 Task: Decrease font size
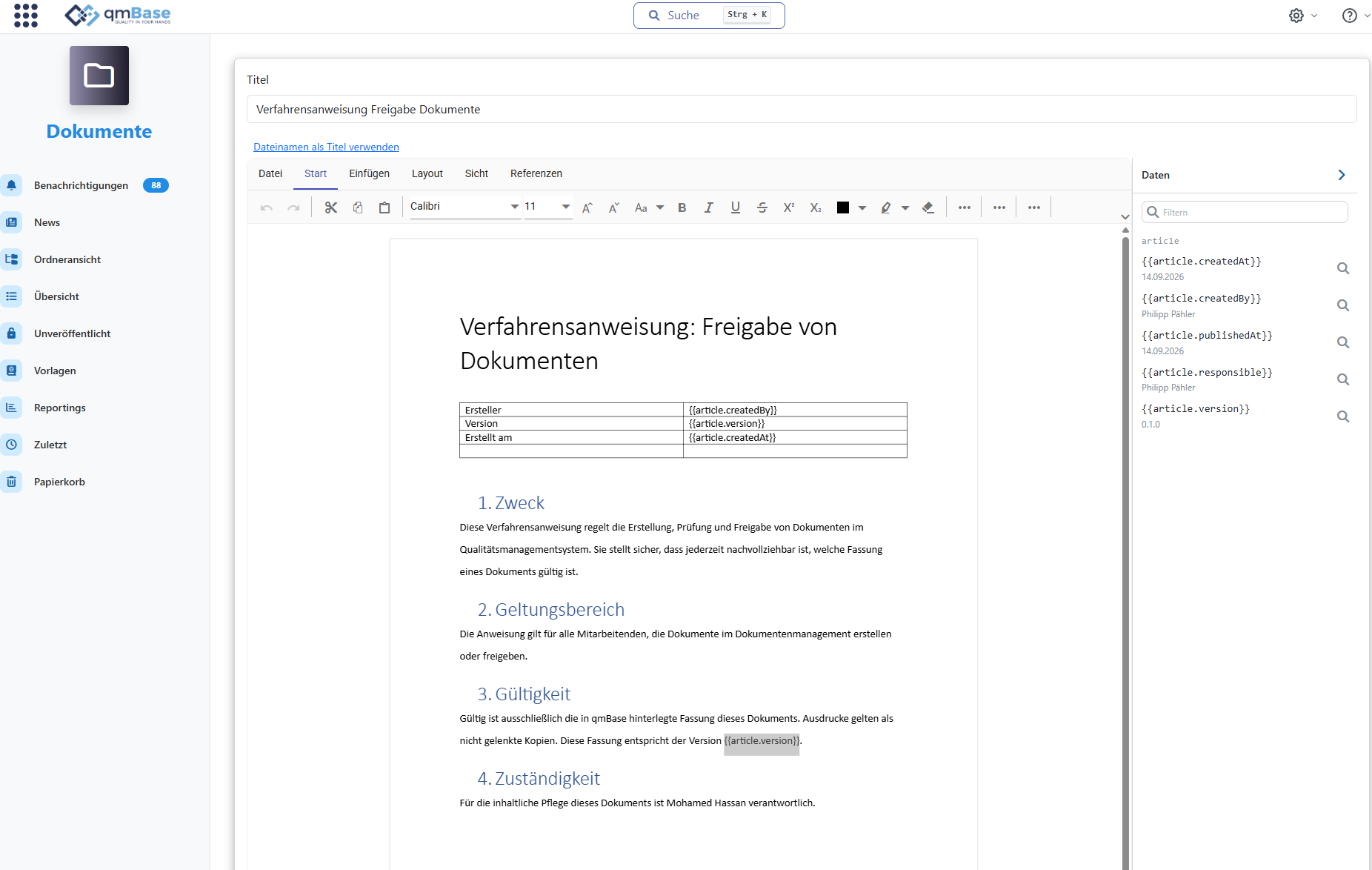coord(614,207)
